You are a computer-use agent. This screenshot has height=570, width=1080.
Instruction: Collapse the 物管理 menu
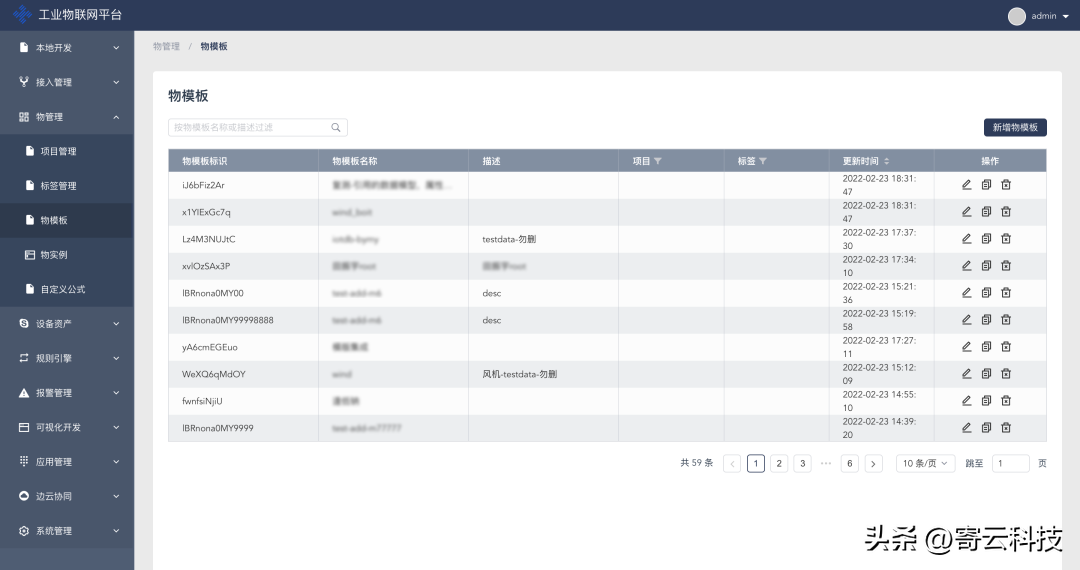(x=67, y=117)
